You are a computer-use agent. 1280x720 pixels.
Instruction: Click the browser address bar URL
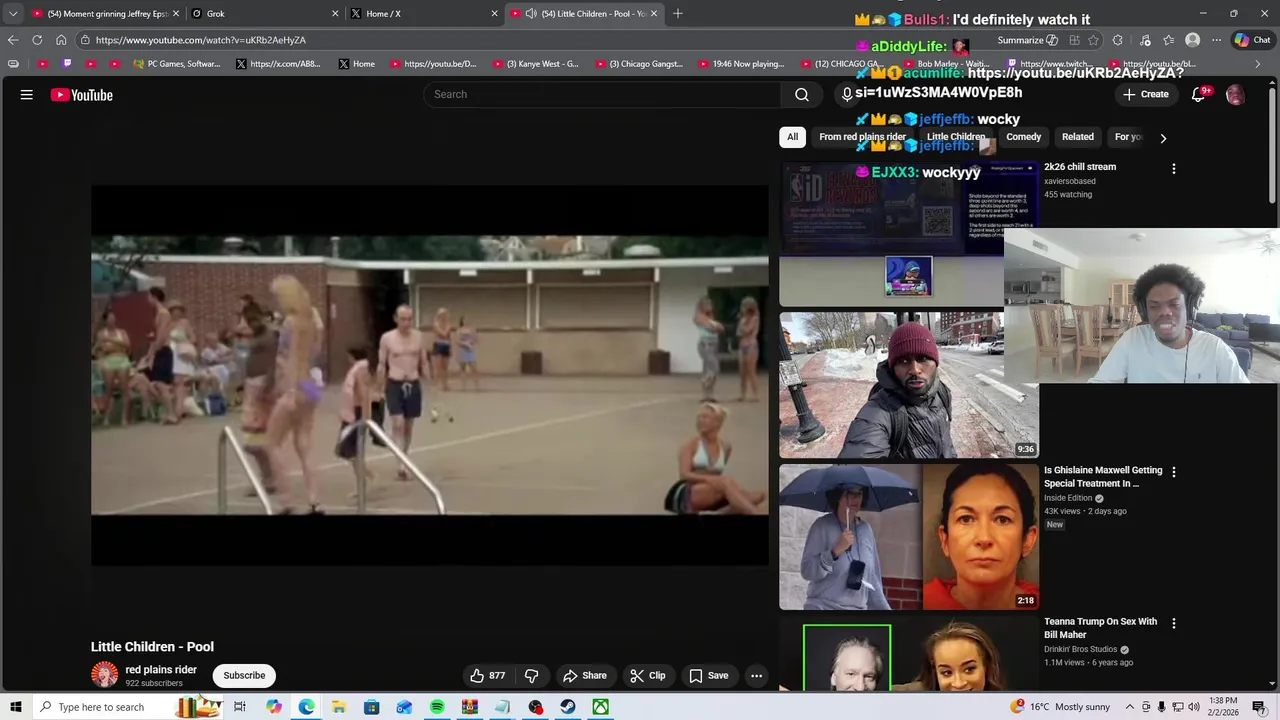[201, 40]
